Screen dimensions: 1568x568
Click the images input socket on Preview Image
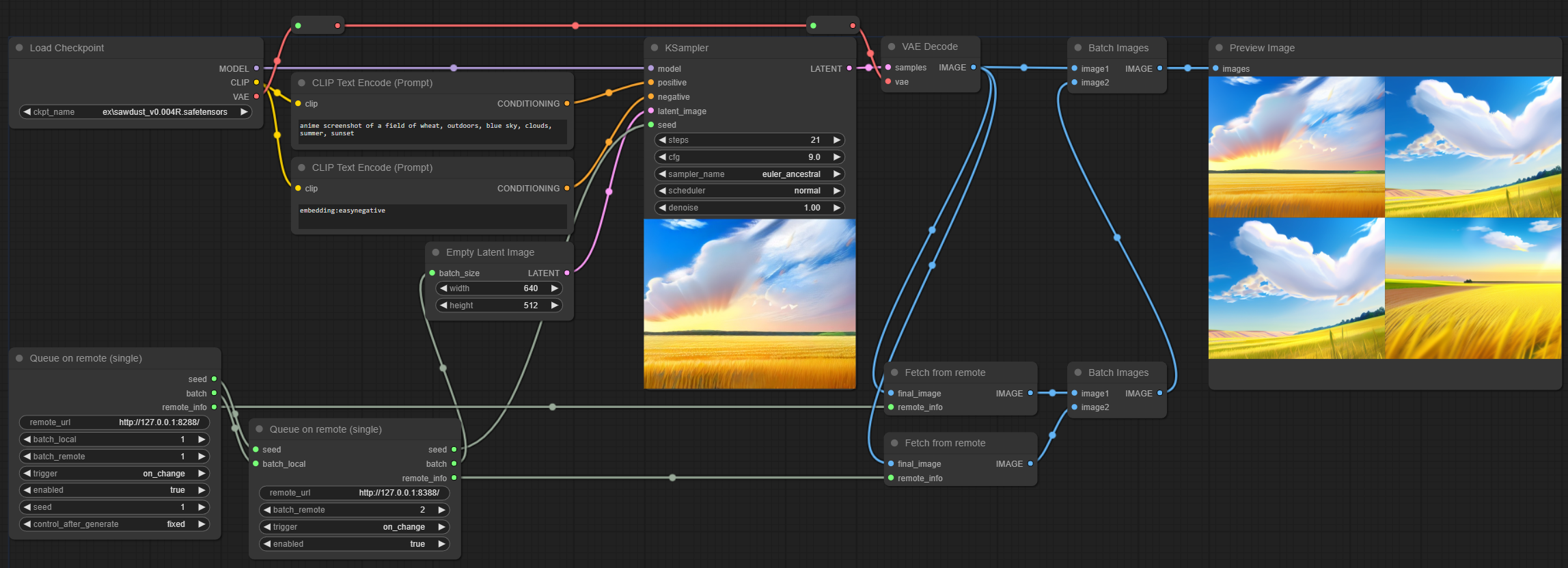(1215, 68)
